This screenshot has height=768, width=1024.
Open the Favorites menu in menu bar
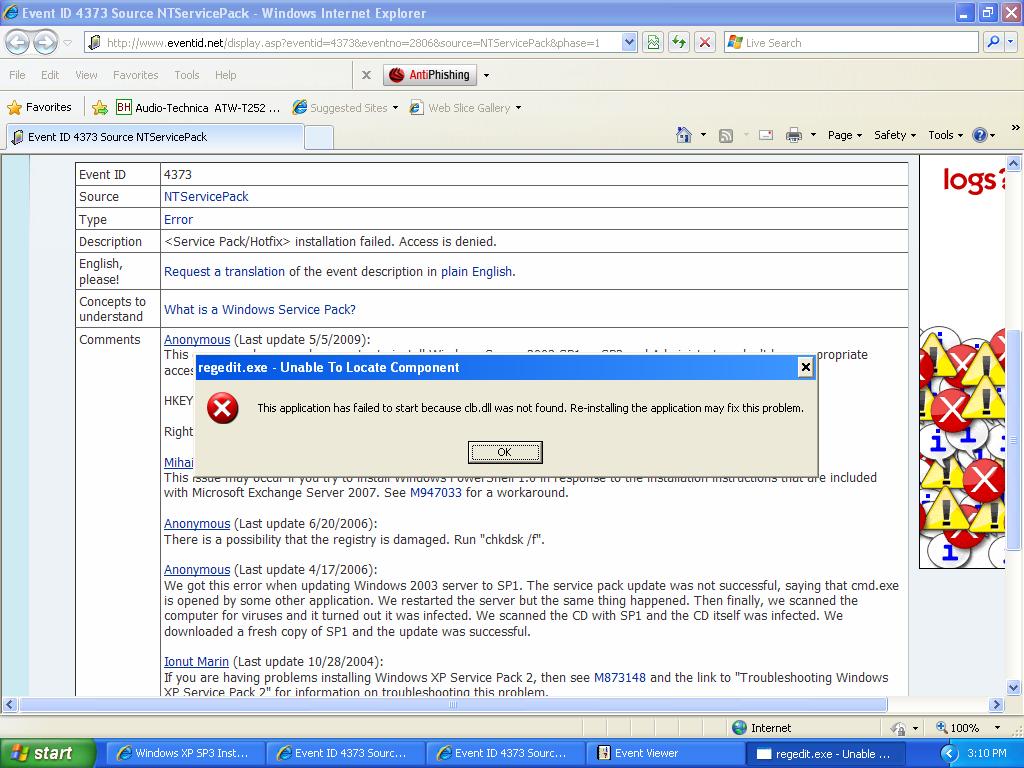click(135, 75)
